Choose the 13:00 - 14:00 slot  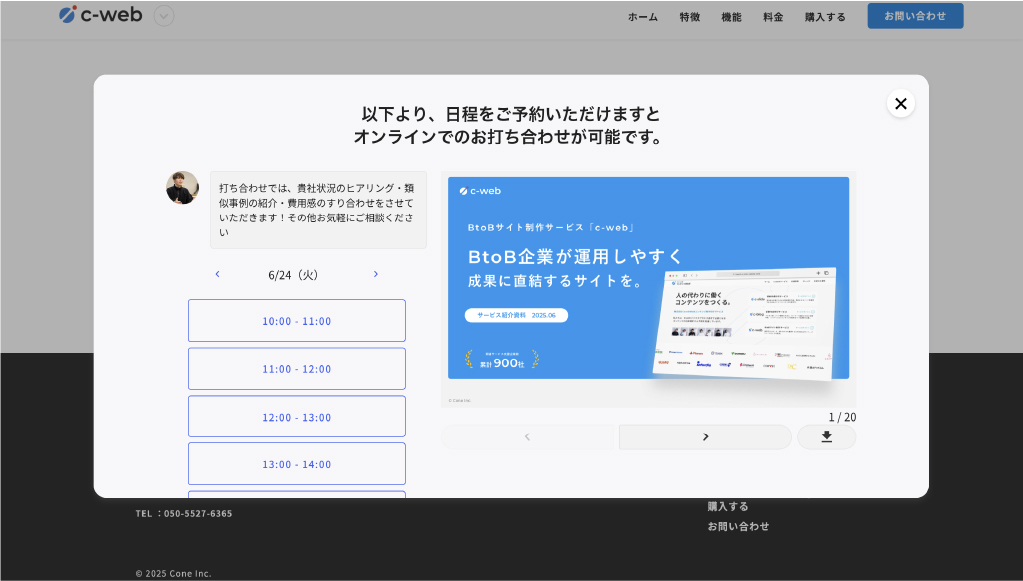click(x=296, y=464)
